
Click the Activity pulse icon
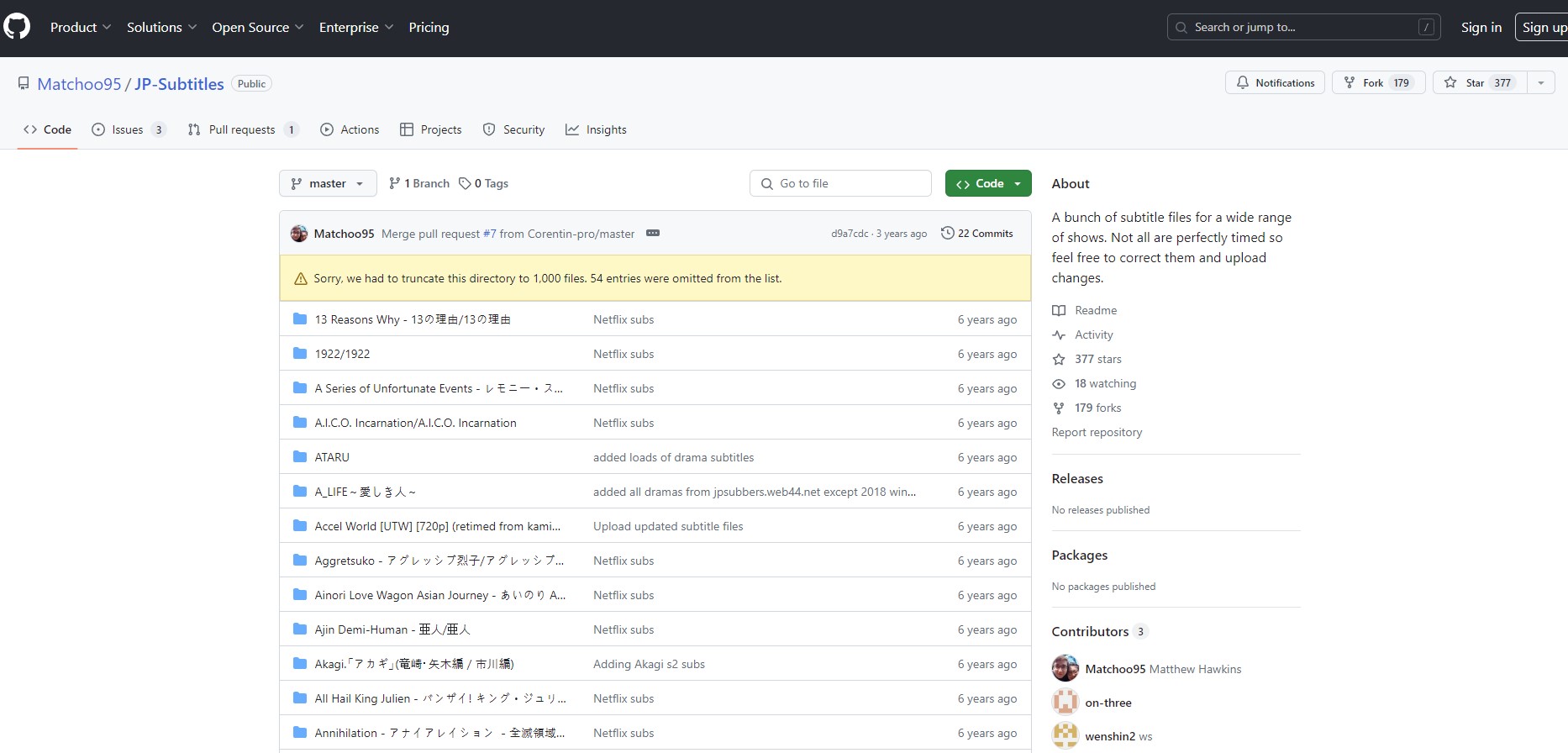[1059, 334]
